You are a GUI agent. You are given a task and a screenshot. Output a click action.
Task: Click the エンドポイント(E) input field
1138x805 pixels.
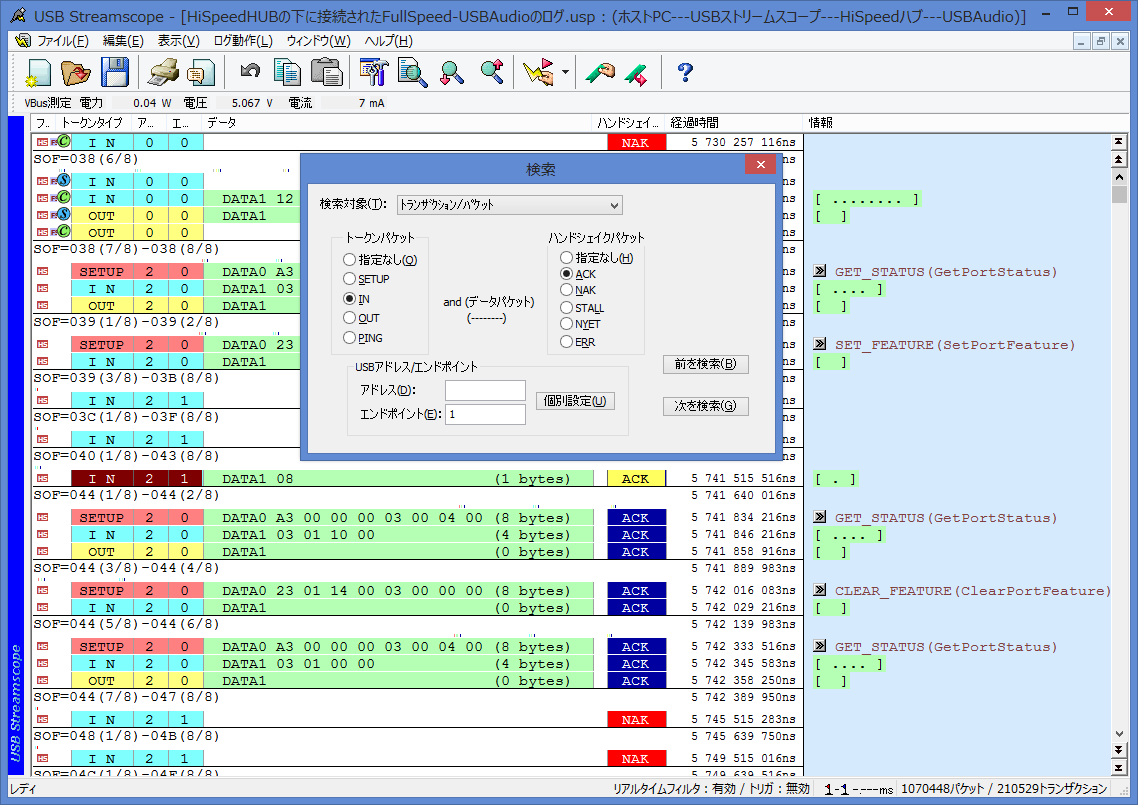pyautogui.click(x=485, y=414)
